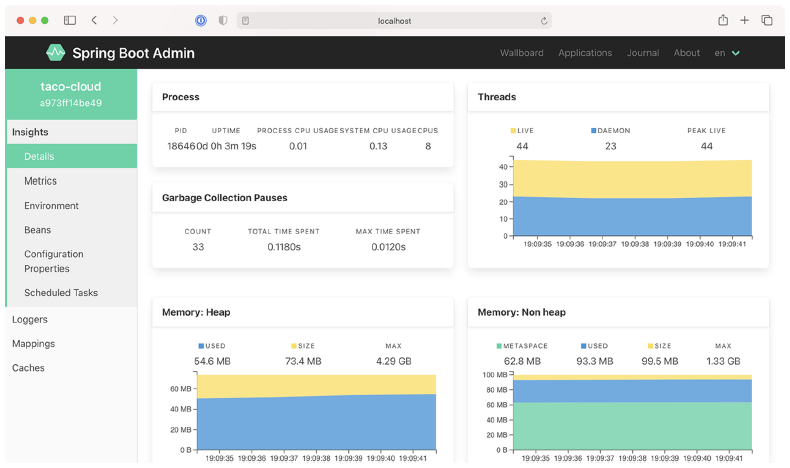Show tab overview icon

tap(767, 20)
